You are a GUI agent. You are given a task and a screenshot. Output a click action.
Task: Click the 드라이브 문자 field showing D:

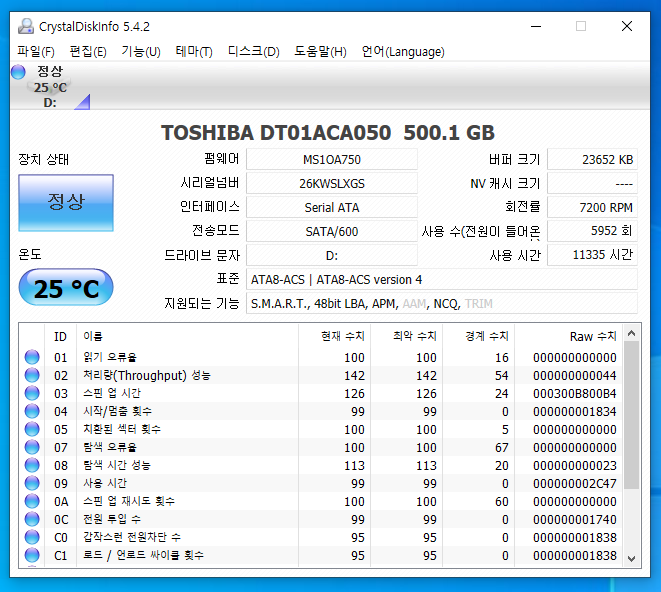pyautogui.click(x=332, y=256)
